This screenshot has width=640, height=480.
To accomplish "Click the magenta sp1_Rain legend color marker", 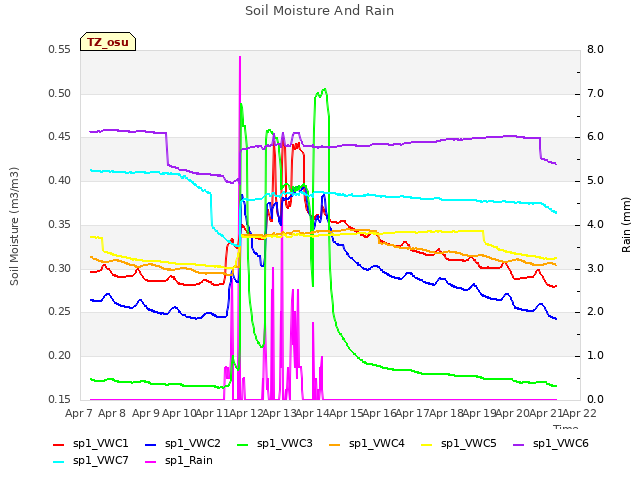I will [x=151, y=462].
